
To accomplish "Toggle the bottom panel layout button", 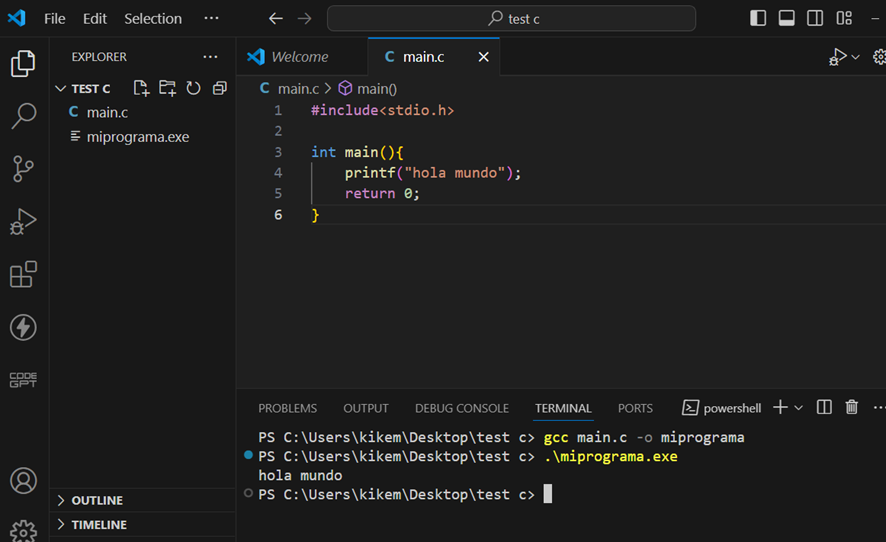I will (787, 18).
